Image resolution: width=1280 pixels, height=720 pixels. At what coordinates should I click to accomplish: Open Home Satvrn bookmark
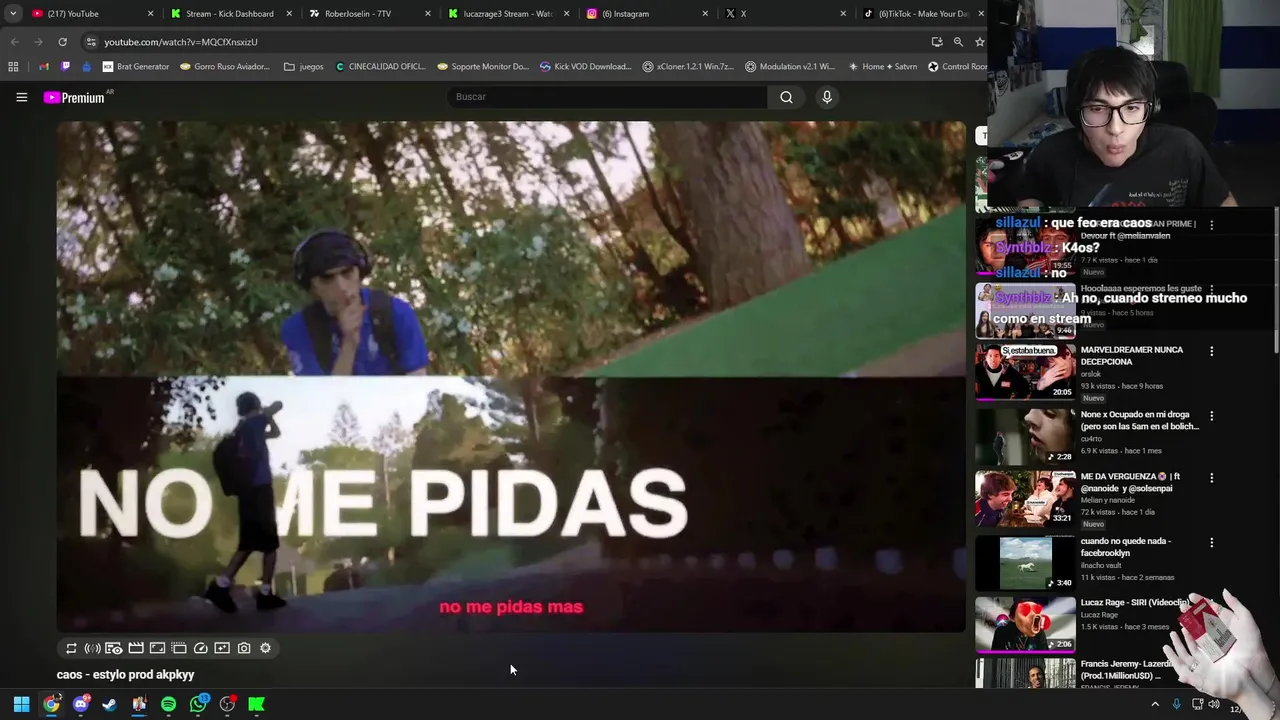click(x=881, y=67)
